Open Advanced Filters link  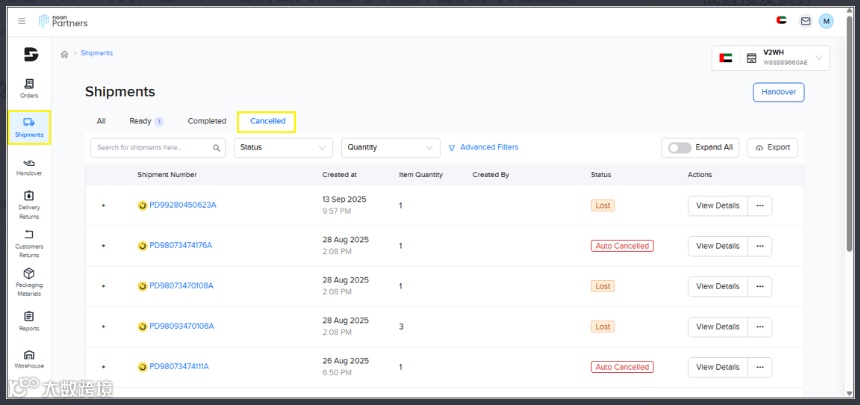(483, 147)
